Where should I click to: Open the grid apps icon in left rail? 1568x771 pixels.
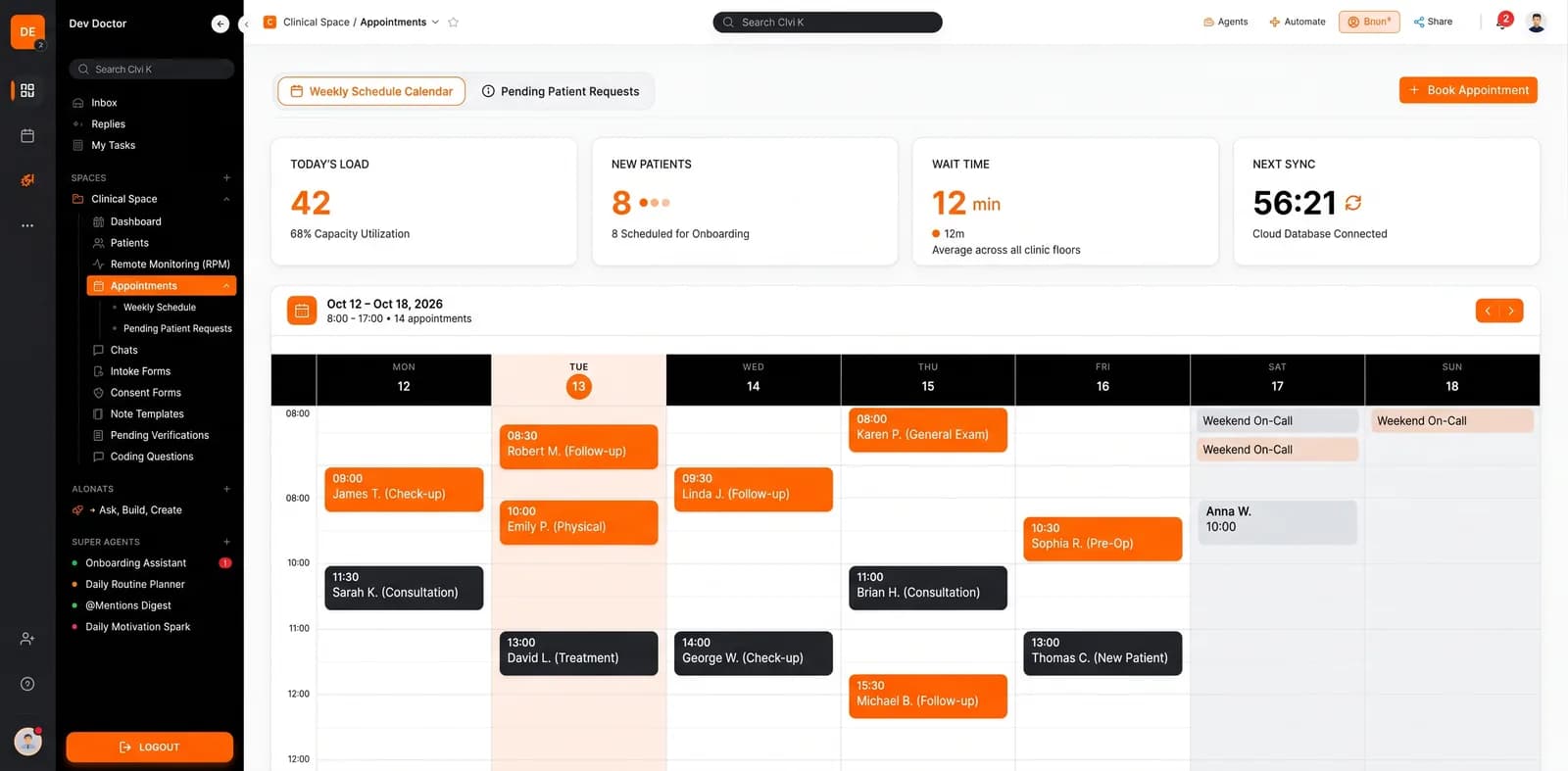click(27, 90)
